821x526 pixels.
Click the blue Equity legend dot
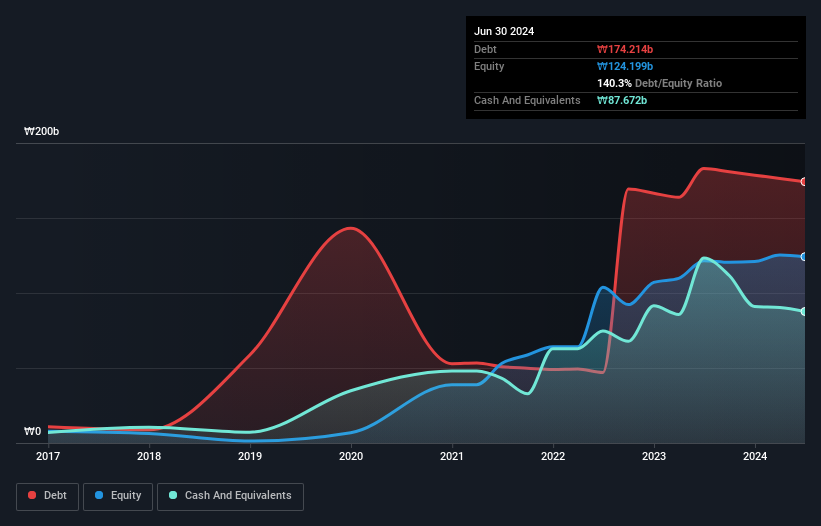click(x=99, y=495)
